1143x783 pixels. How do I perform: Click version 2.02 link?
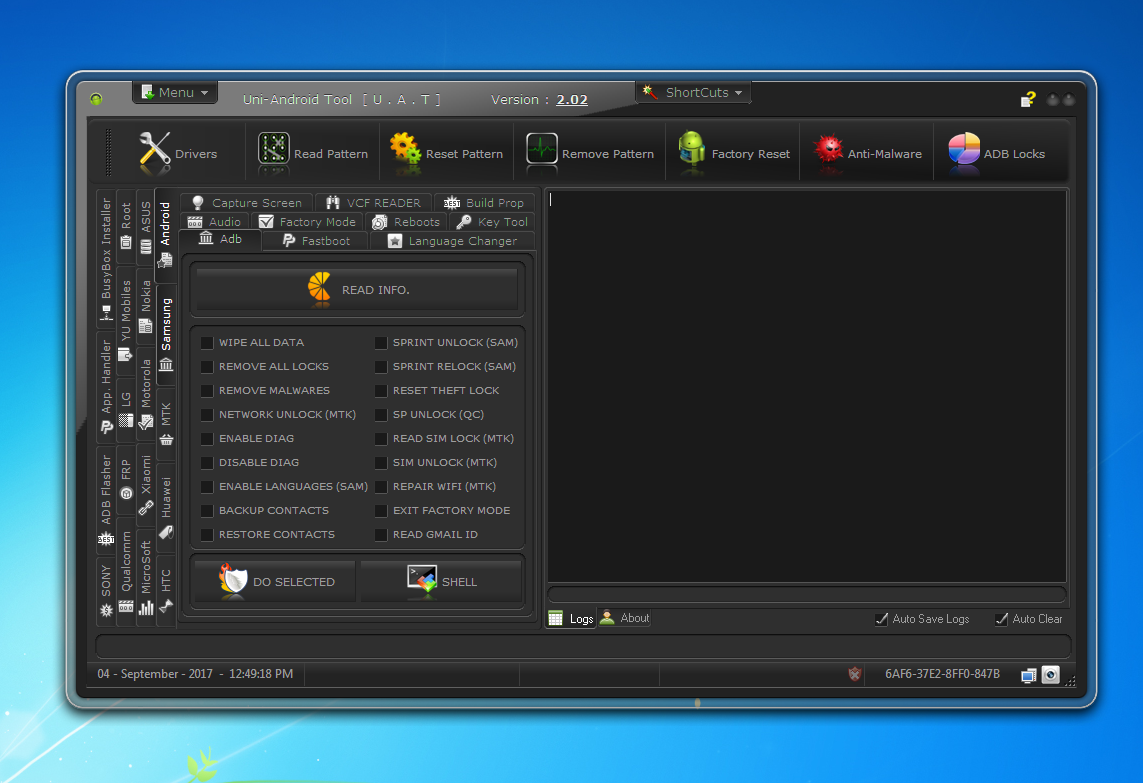pyautogui.click(x=572, y=100)
